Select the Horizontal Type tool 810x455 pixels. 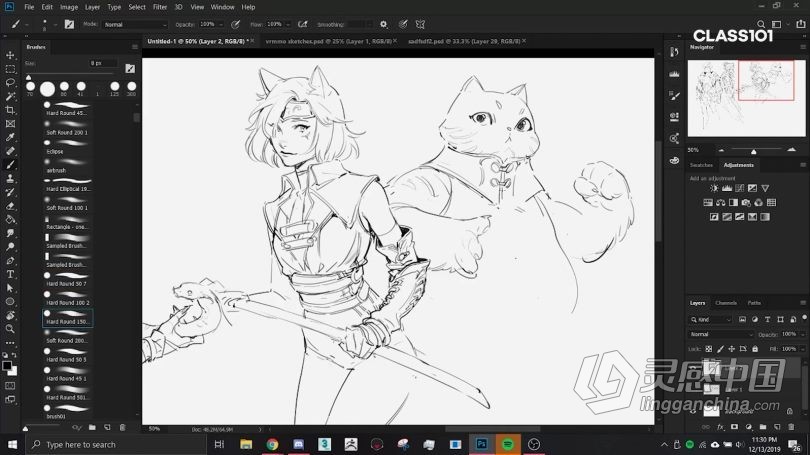click(x=10, y=274)
